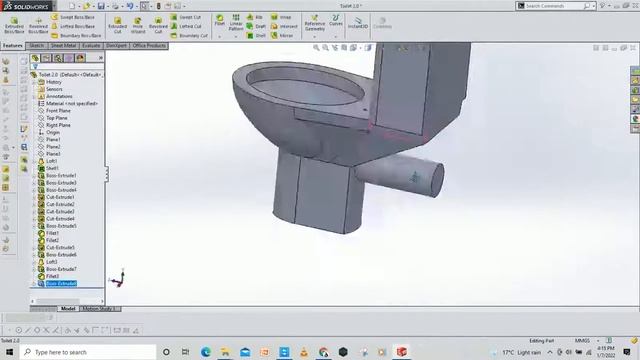The image size is (640, 360).
Task: Switch to the Sheet Metal tab
Action: pyautogui.click(x=63, y=46)
